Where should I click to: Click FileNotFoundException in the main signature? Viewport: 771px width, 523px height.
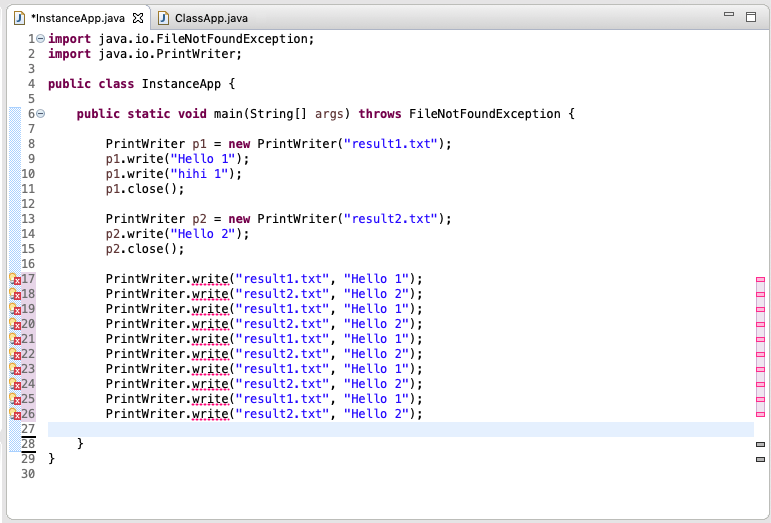click(484, 114)
